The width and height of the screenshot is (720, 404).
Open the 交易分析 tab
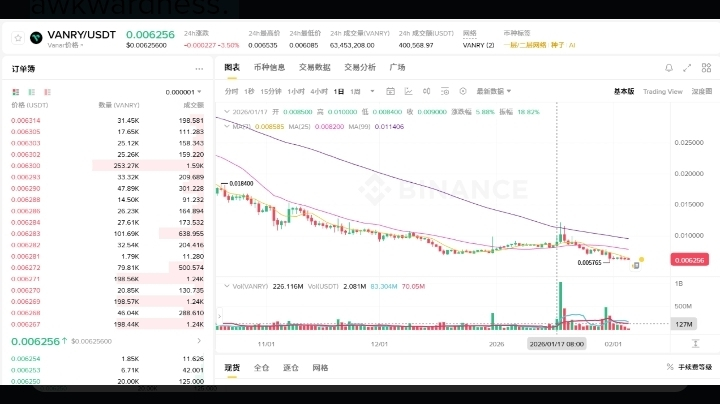pos(360,67)
